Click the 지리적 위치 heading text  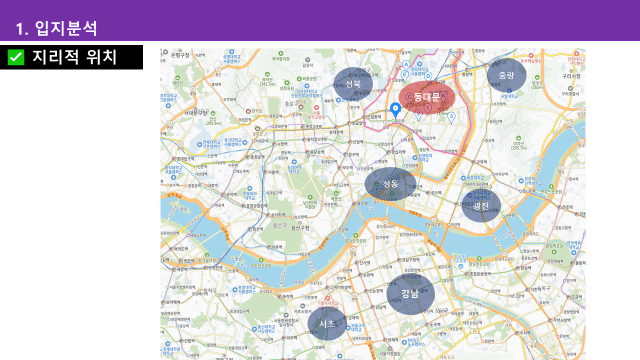[x=75, y=57]
